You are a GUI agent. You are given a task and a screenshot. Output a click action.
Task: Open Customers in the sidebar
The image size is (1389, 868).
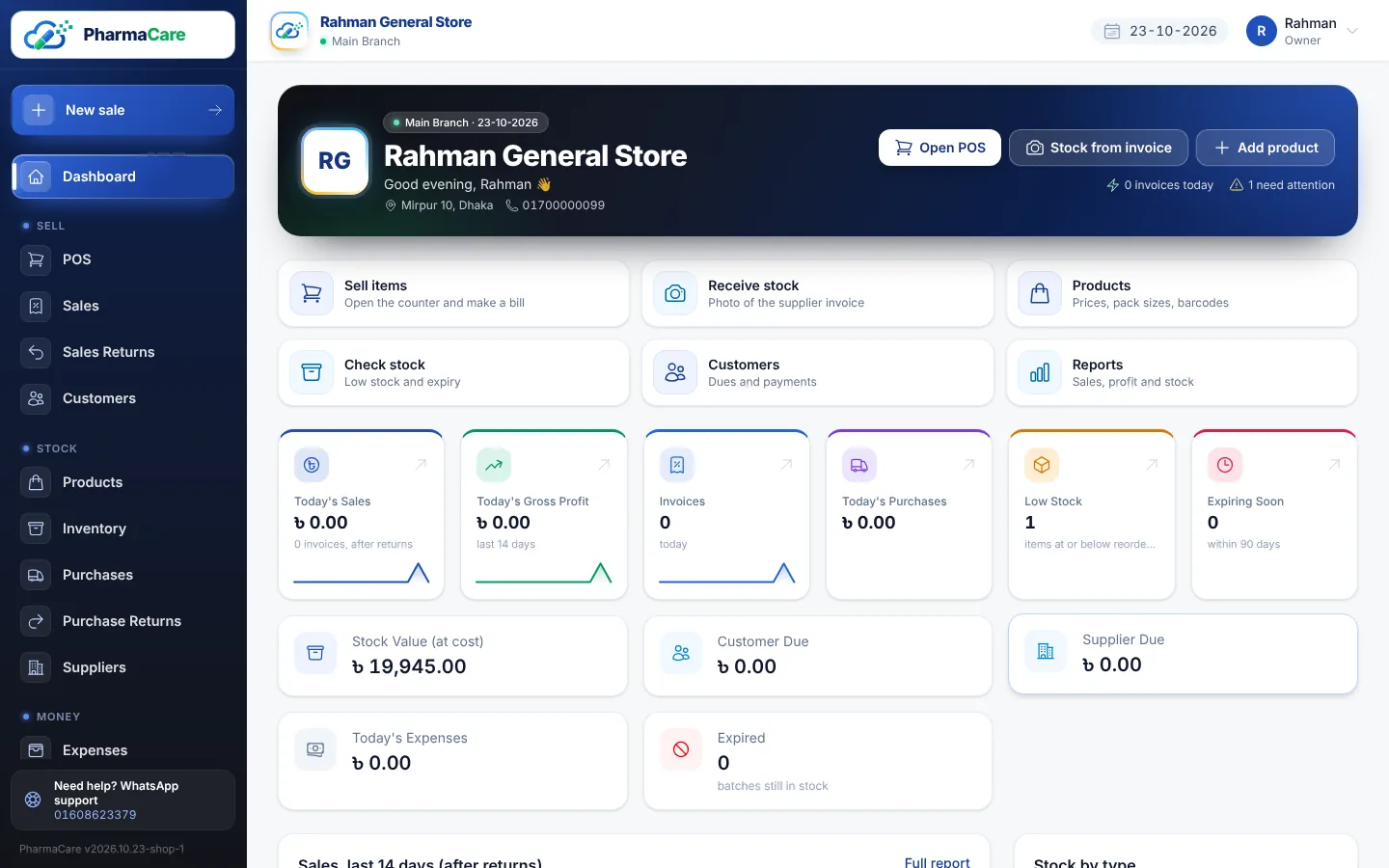click(x=123, y=398)
